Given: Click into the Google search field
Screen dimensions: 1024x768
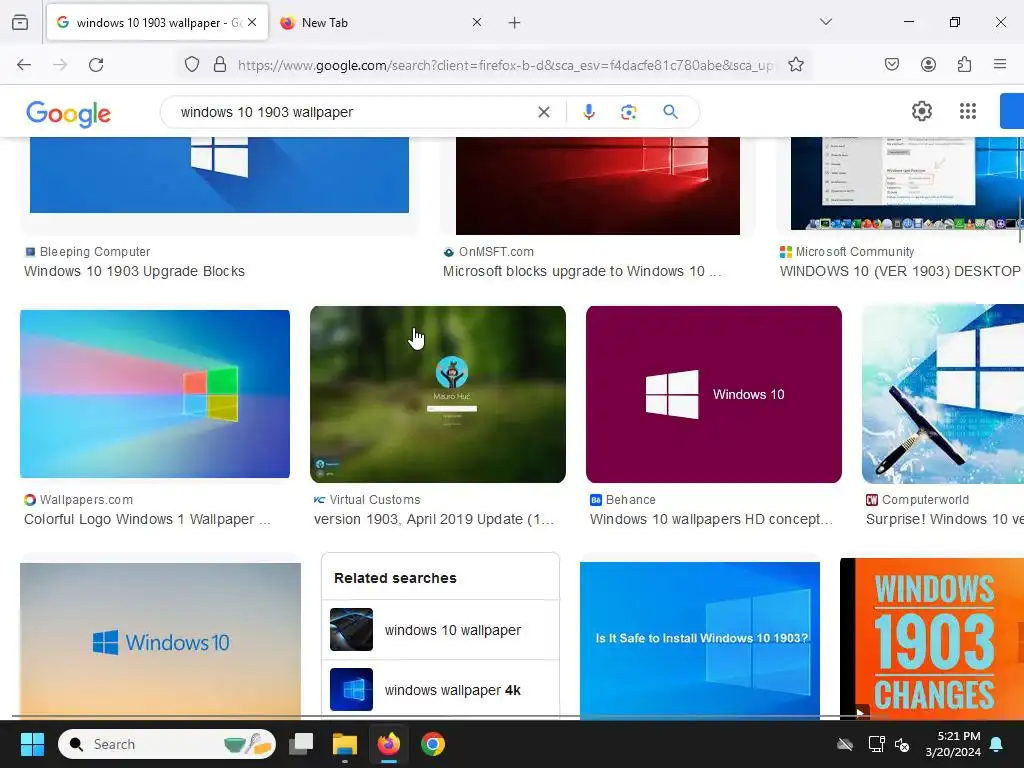Looking at the screenshot, I should click(353, 112).
